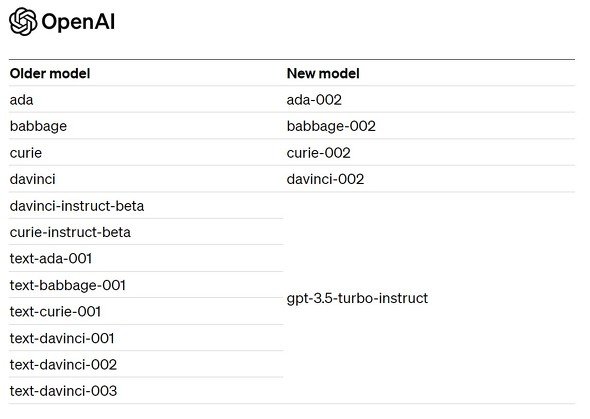
Task: Select the text-curie-001 model name
Action: click(x=55, y=312)
